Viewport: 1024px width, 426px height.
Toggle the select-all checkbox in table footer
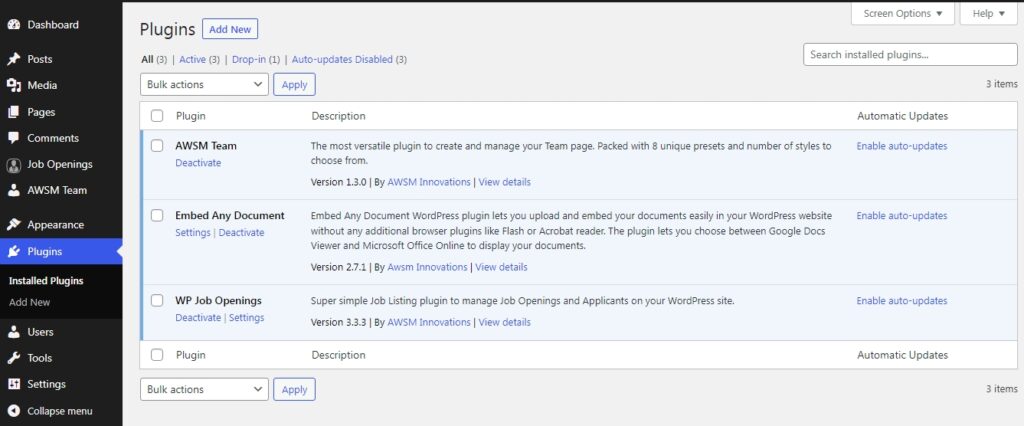tap(157, 355)
